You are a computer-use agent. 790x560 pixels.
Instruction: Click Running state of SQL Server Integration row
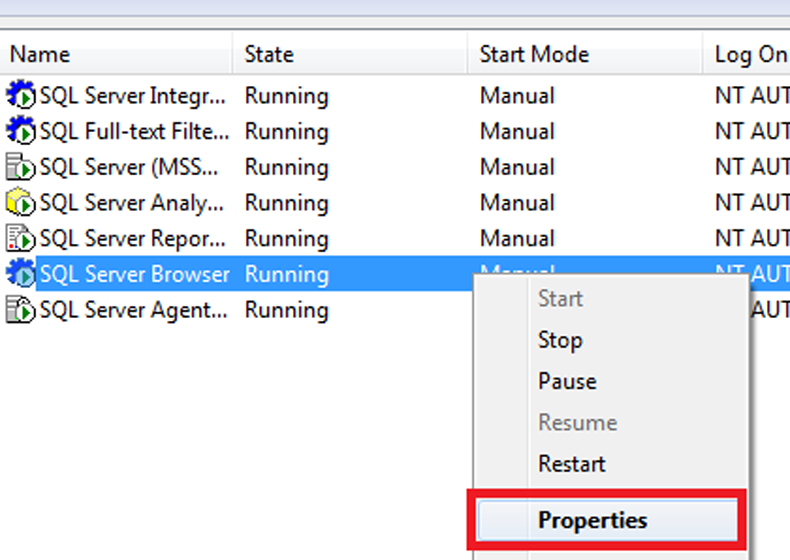pyautogui.click(x=286, y=96)
